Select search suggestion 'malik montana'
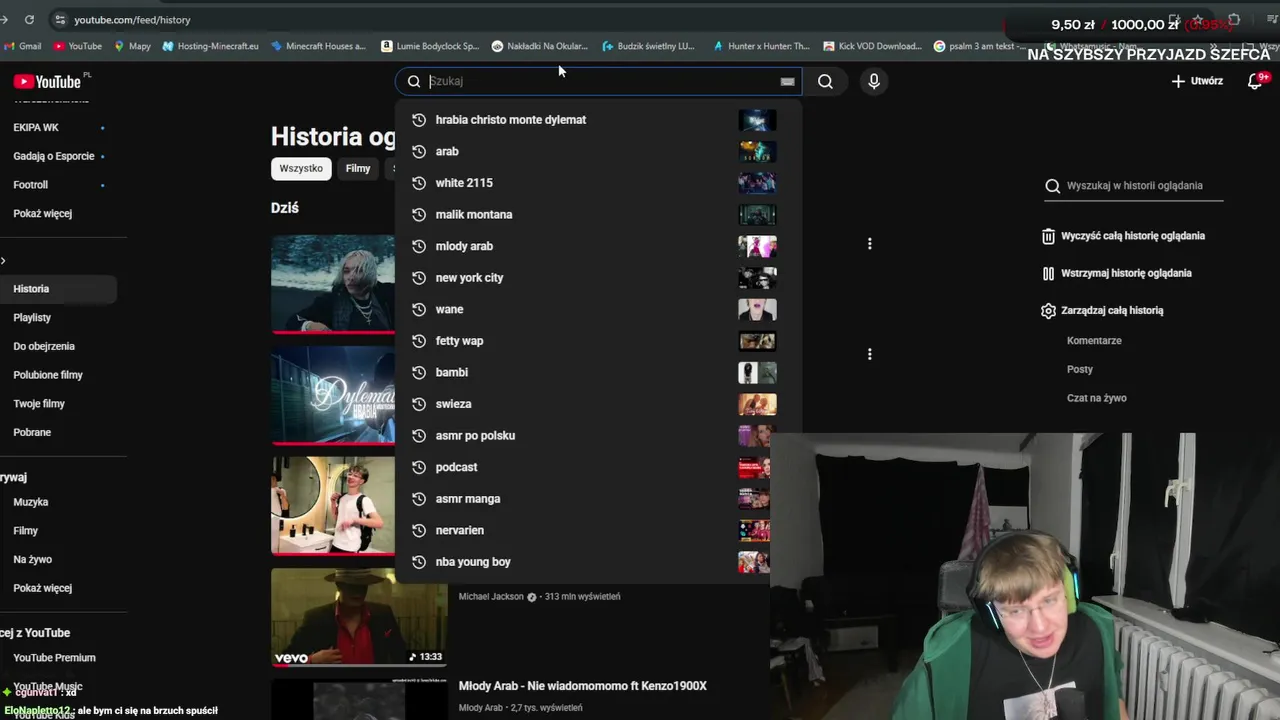1280x720 pixels. pos(598,214)
